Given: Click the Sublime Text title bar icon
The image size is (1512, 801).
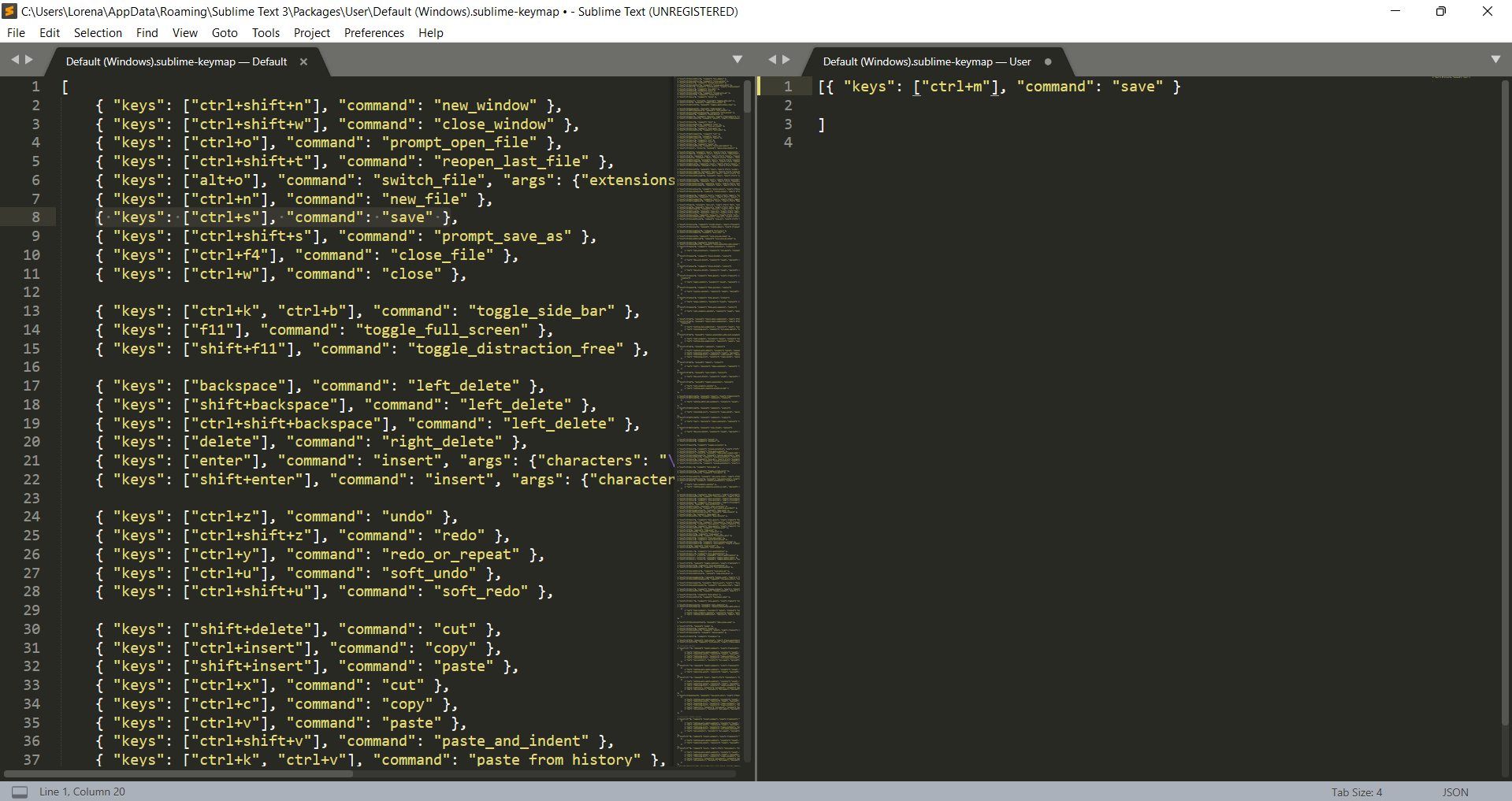Looking at the screenshot, I should [x=9, y=11].
